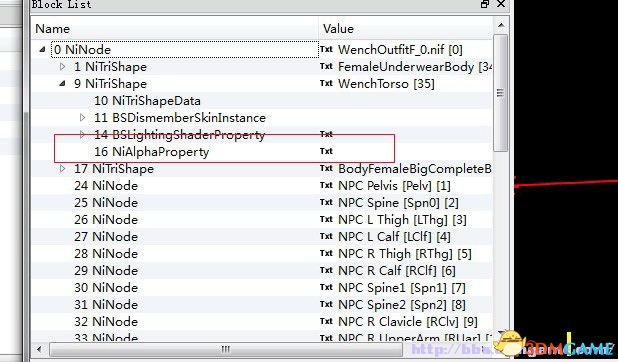
Task: Click NPC Pelvis [Pelv] [1] value
Action: (x=394, y=186)
